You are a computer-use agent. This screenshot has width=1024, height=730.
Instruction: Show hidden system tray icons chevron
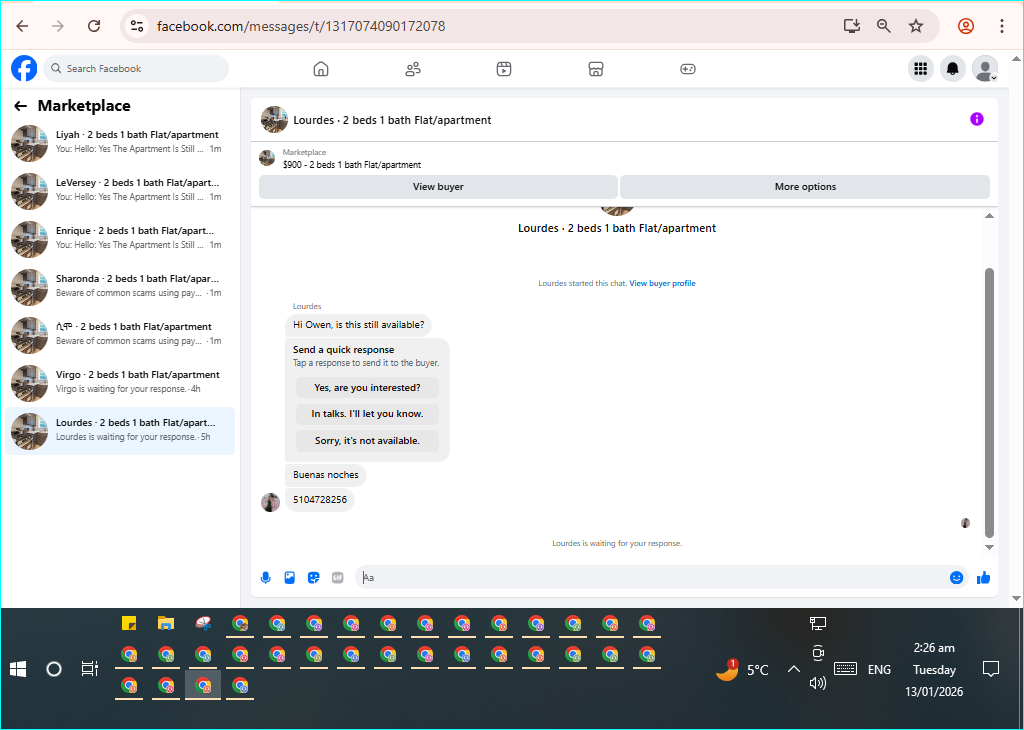click(793, 669)
